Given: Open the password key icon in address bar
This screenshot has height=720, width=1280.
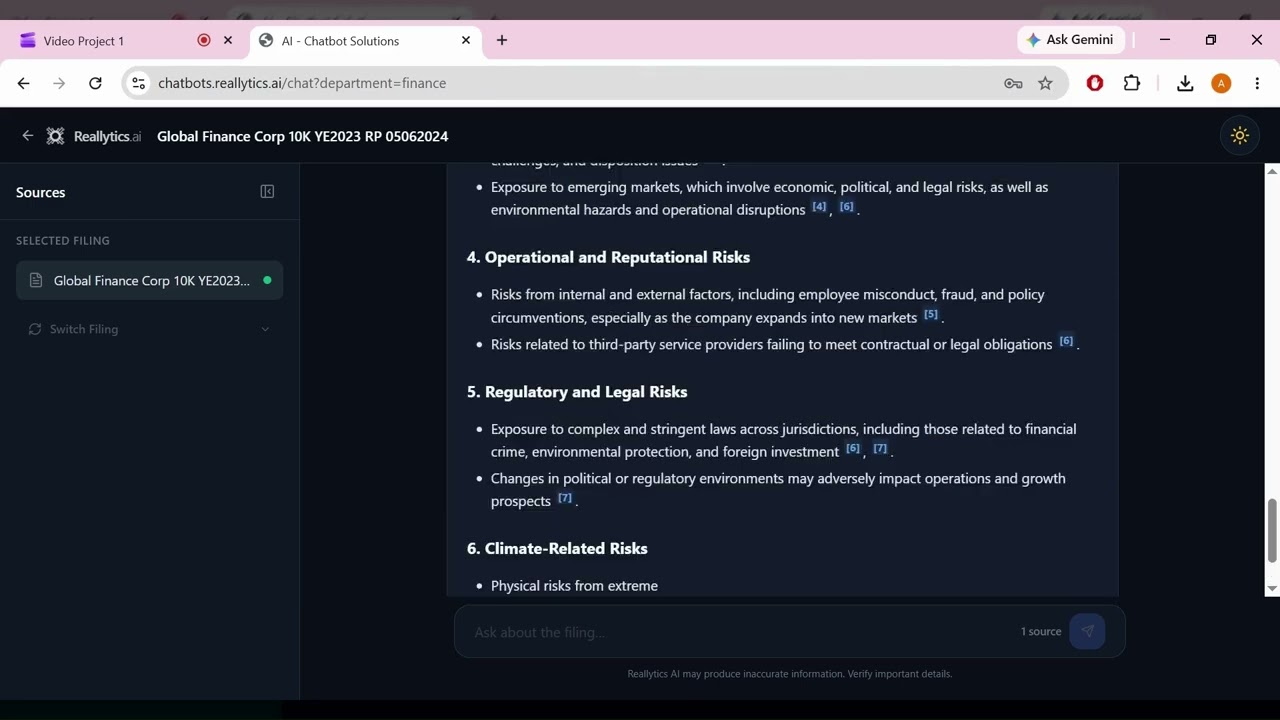Looking at the screenshot, I should (1013, 83).
